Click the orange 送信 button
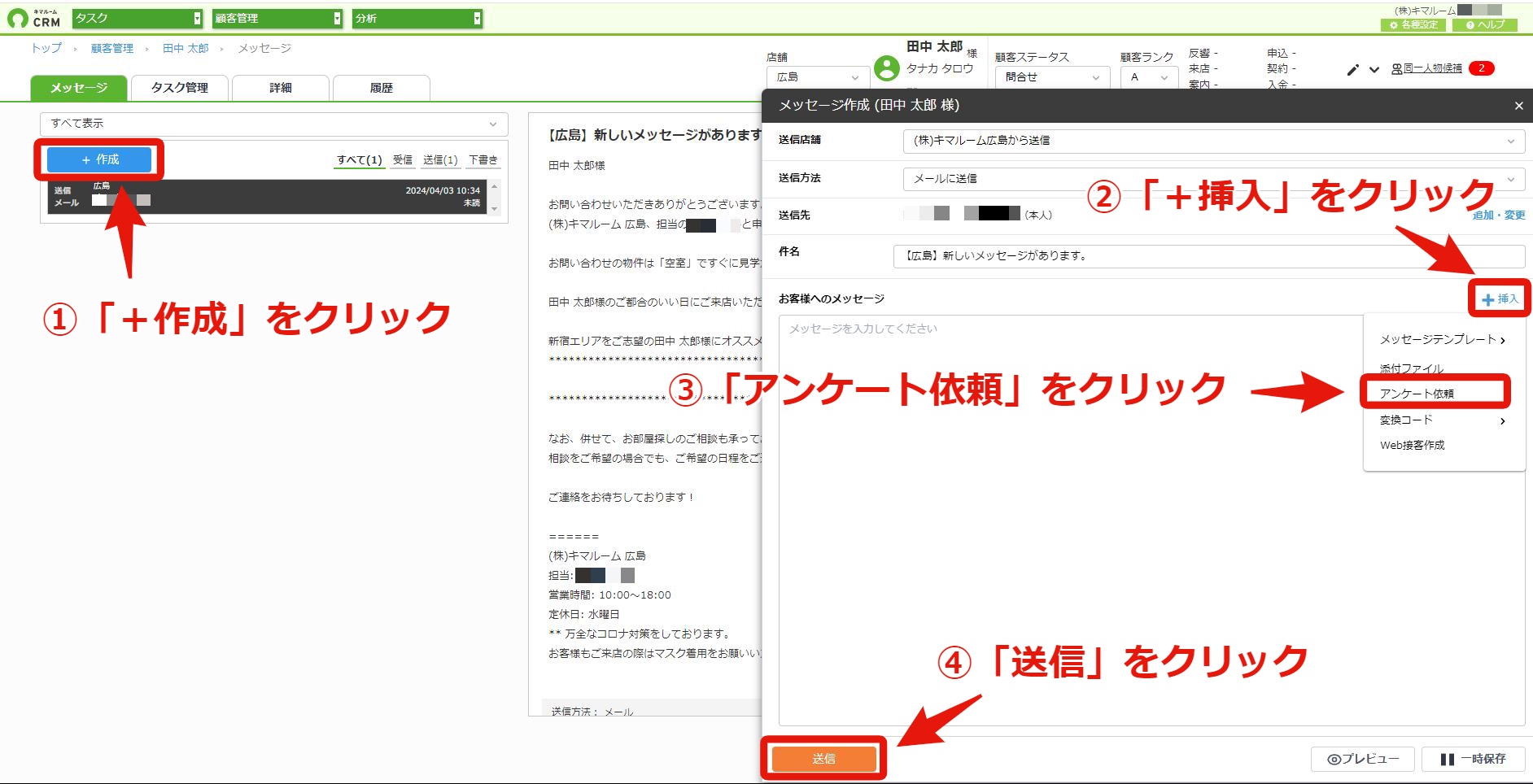The image size is (1533, 784). tap(823, 759)
